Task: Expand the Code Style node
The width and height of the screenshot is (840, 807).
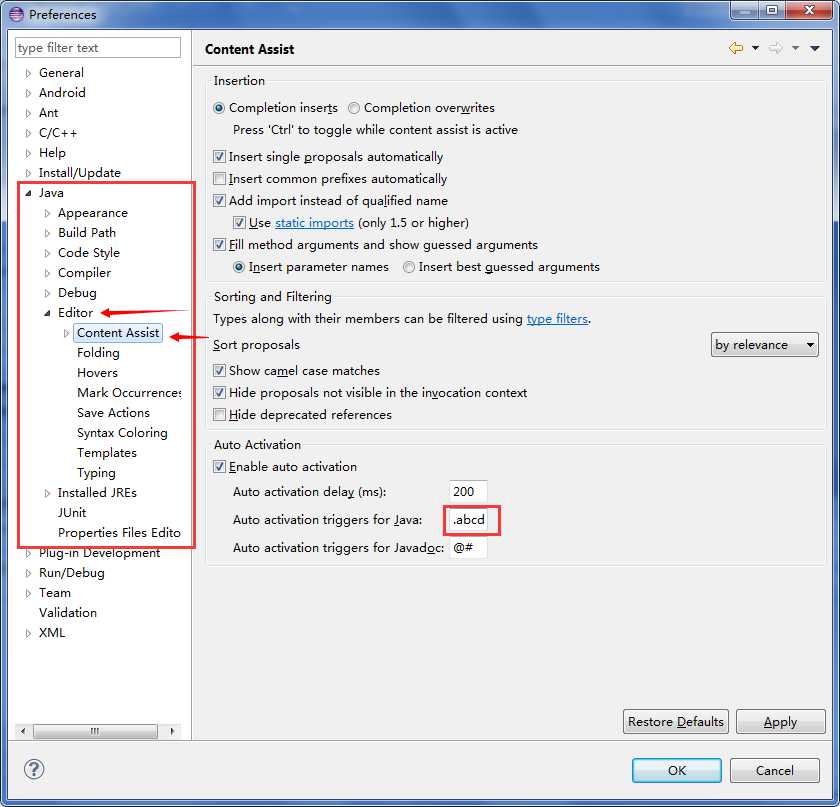Action: point(47,253)
